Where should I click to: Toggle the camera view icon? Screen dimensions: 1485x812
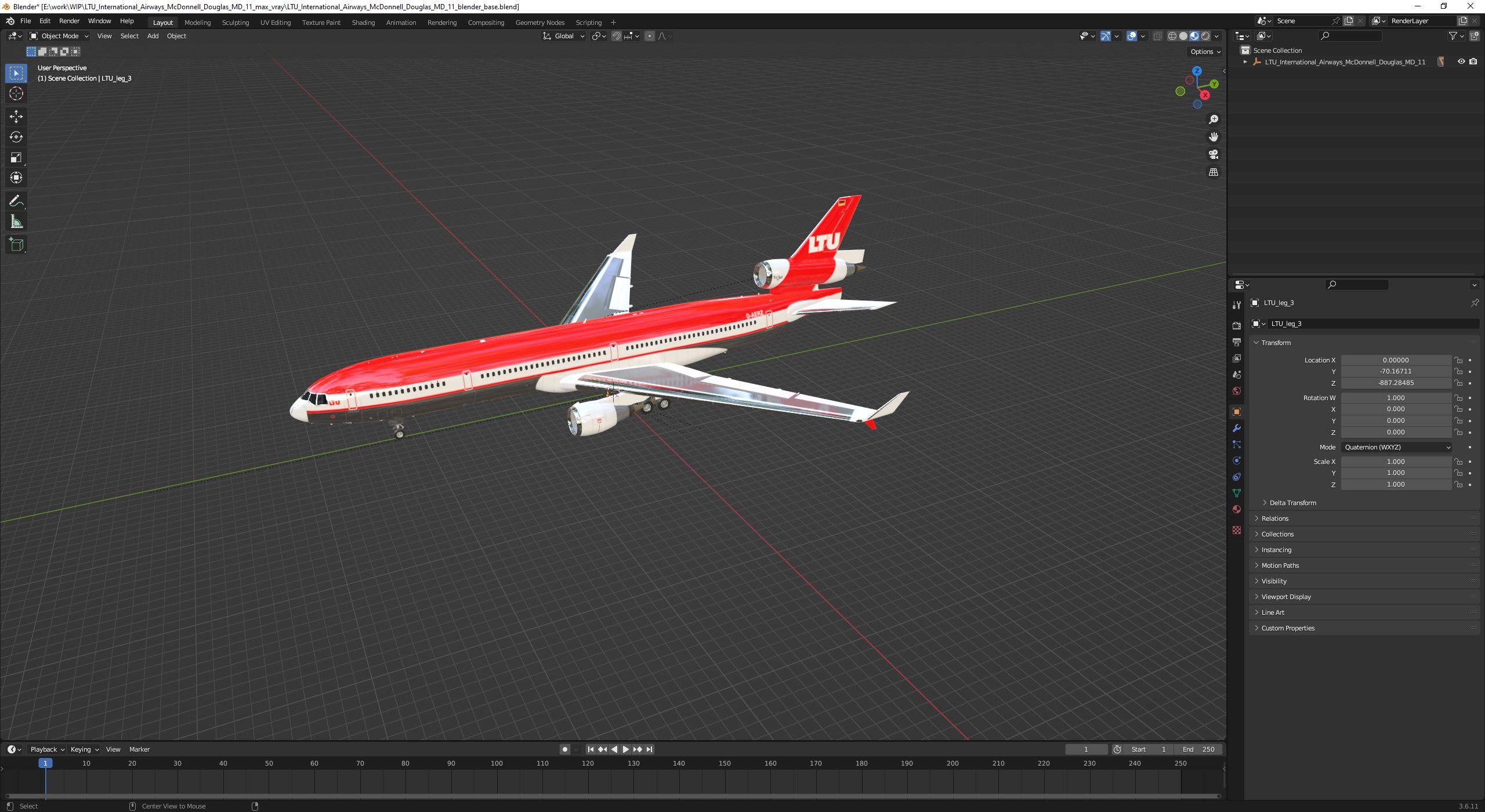tap(1213, 154)
